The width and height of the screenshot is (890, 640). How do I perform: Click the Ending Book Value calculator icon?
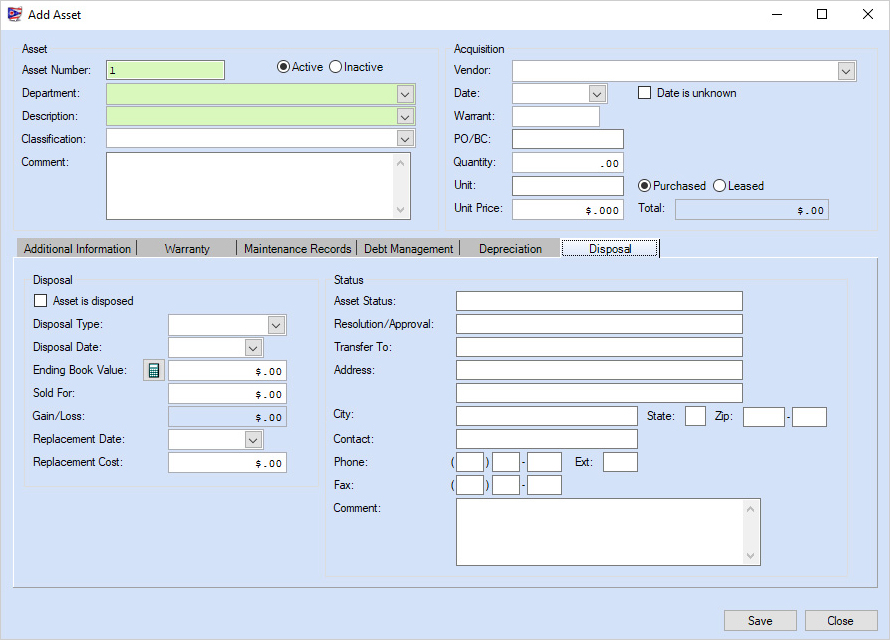point(153,371)
